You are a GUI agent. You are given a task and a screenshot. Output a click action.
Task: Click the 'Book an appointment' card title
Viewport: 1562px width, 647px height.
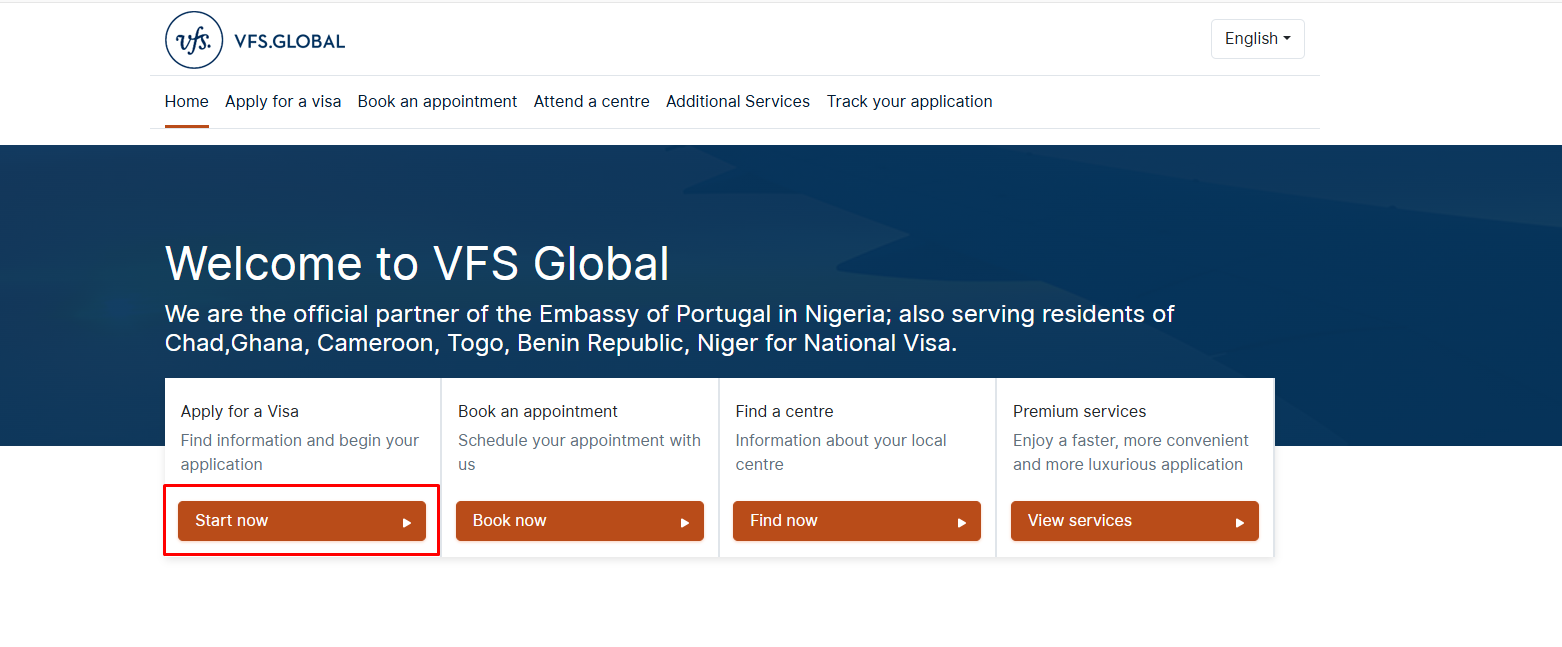click(x=538, y=411)
